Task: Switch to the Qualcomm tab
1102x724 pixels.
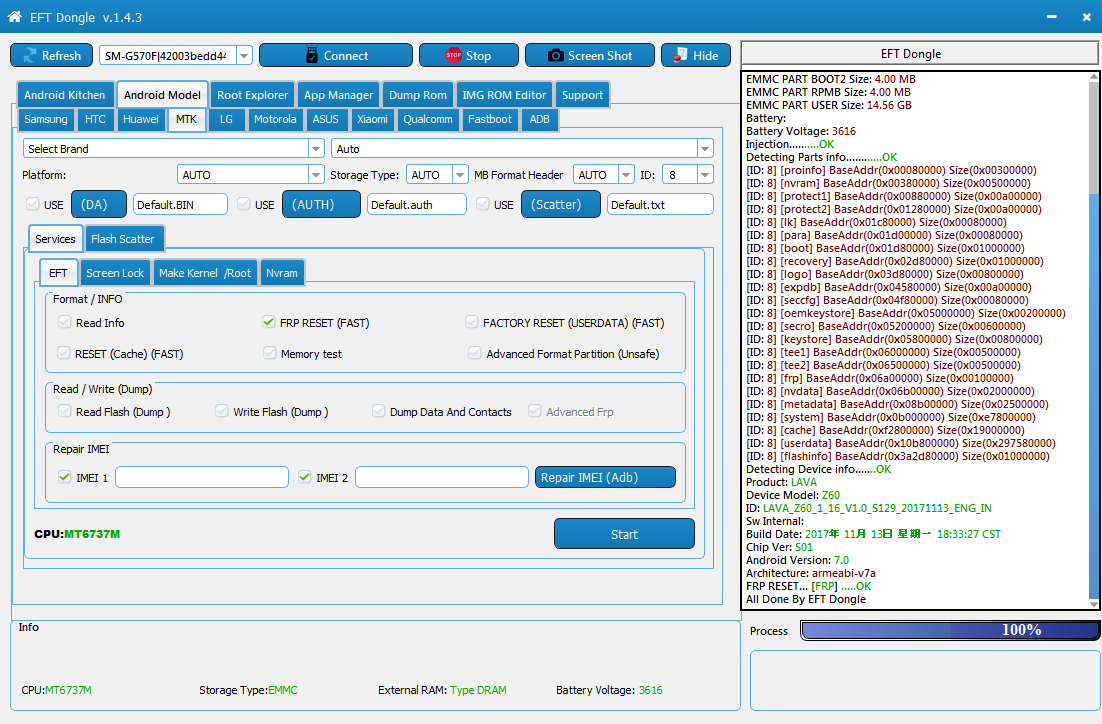Action: pos(427,119)
